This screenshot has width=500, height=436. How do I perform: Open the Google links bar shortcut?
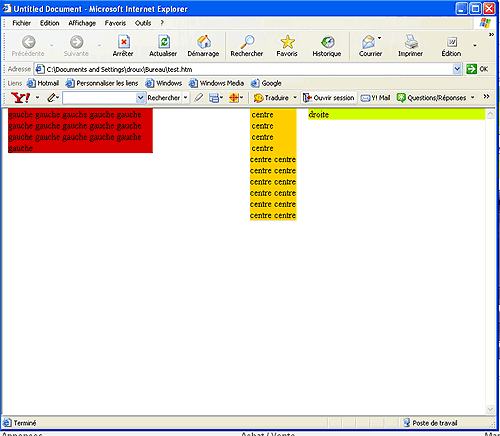pyautogui.click(x=266, y=83)
